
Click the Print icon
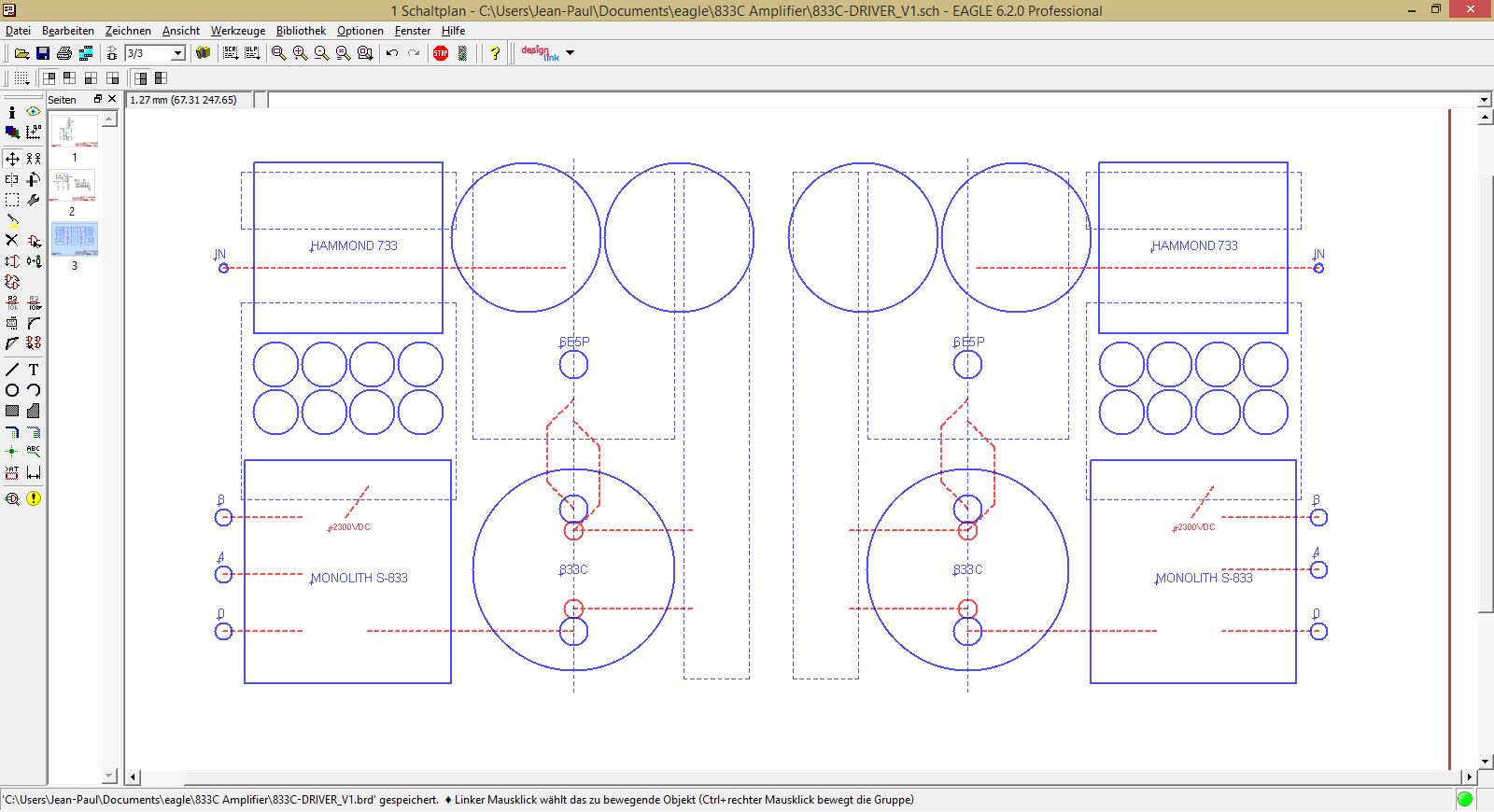point(64,53)
